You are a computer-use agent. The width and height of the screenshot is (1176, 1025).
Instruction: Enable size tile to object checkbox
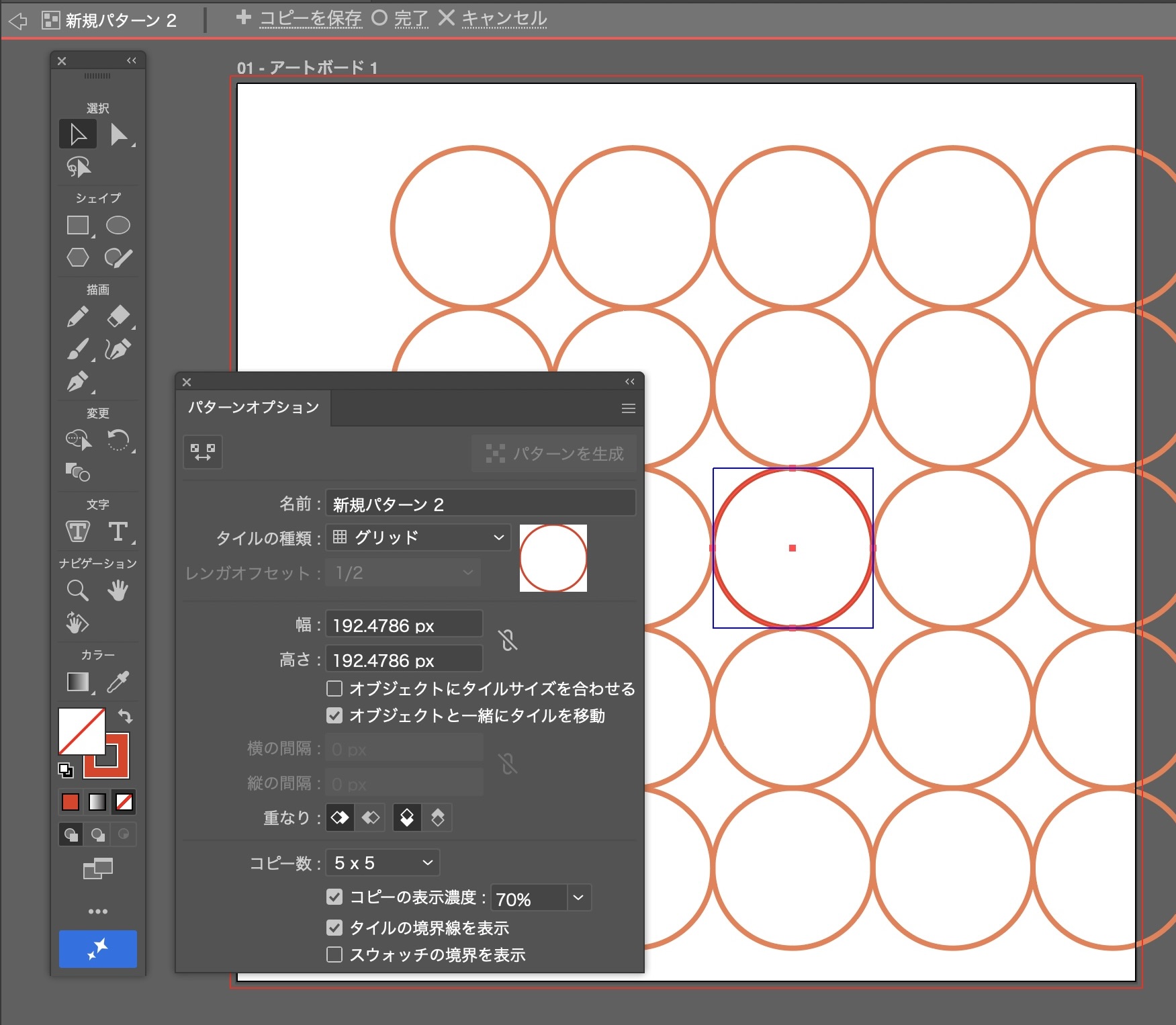pyautogui.click(x=334, y=688)
